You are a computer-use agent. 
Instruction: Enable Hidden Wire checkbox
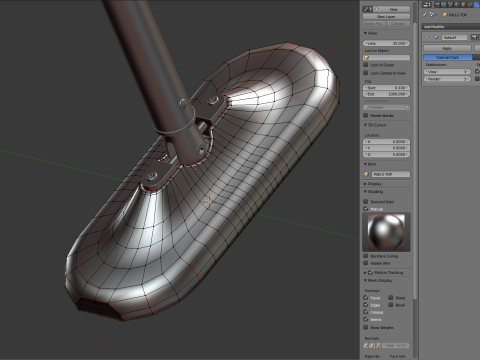coord(366,263)
